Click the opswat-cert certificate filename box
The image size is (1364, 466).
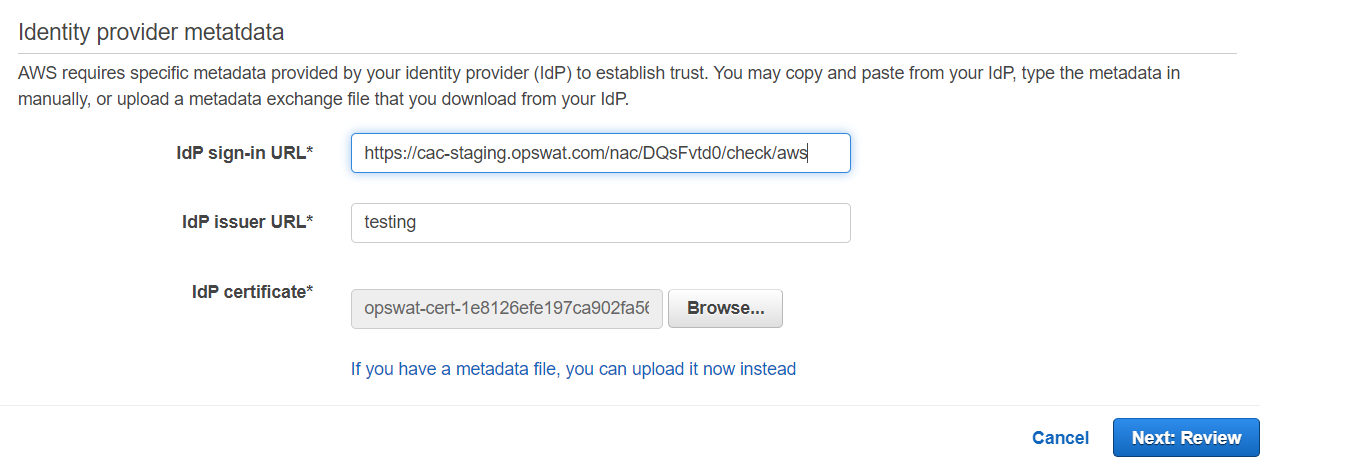coord(507,309)
